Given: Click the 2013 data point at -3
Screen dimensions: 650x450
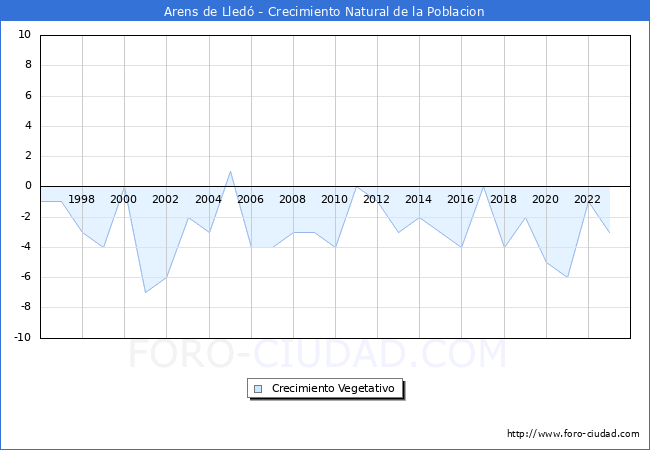Looking at the screenshot, I should tap(398, 232).
